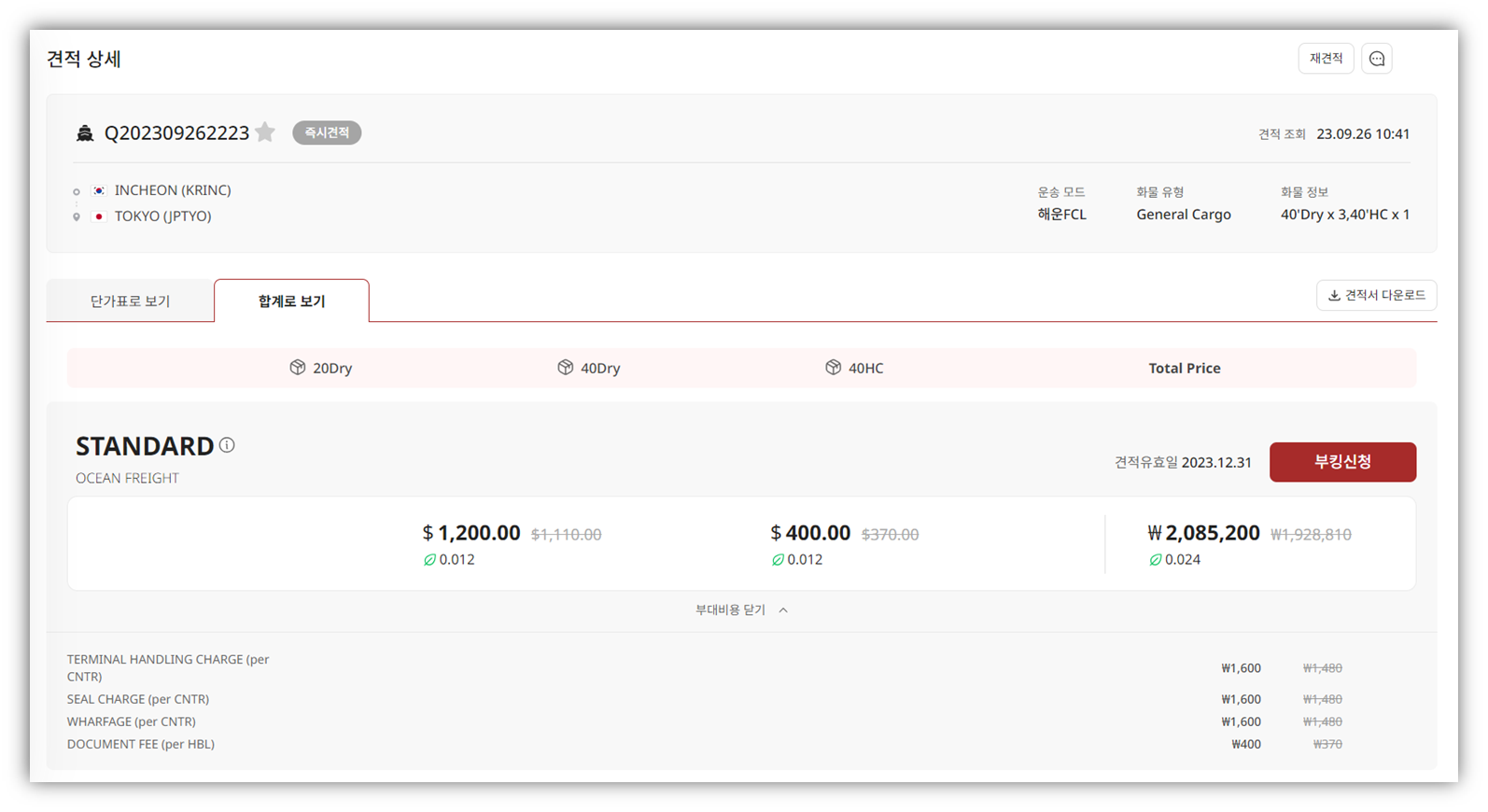Click the Total Price column header
Viewport: 1488px width, 812px height.
click(x=1184, y=369)
